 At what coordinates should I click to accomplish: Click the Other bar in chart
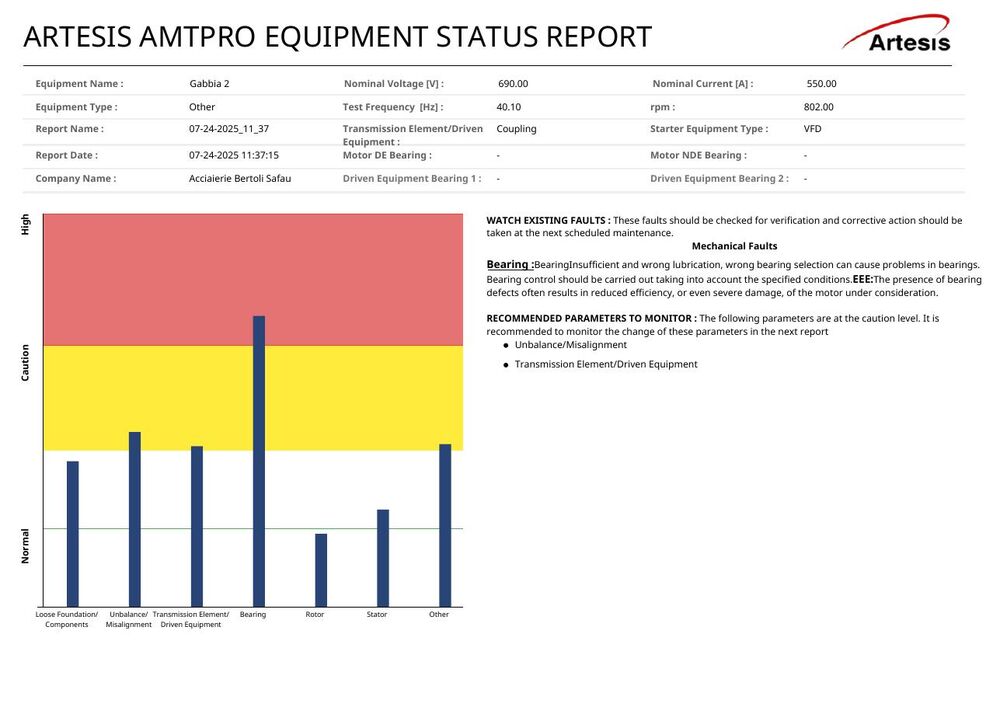coord(445,526)
